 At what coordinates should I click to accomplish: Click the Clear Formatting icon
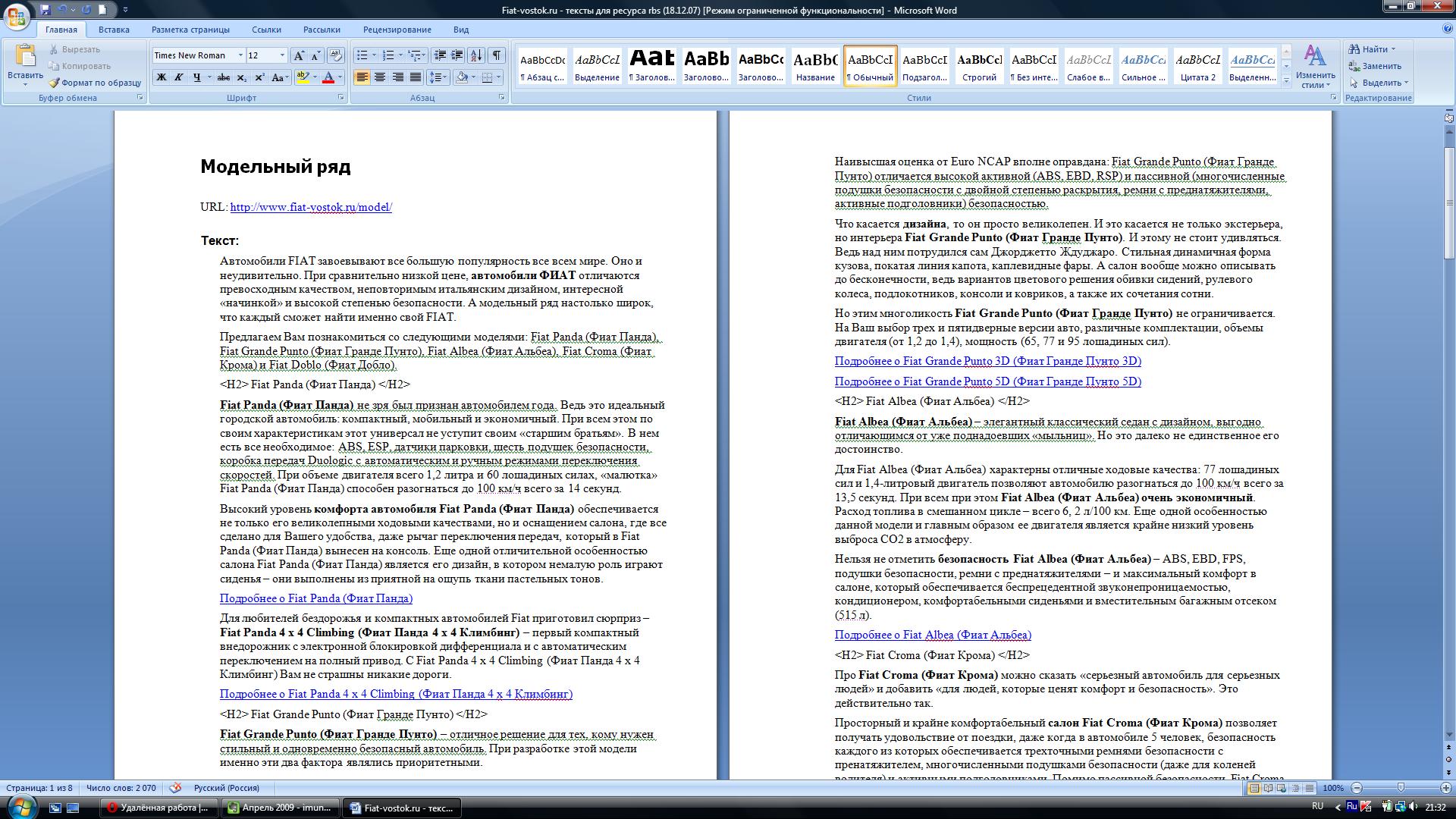(x=335, y=55)
